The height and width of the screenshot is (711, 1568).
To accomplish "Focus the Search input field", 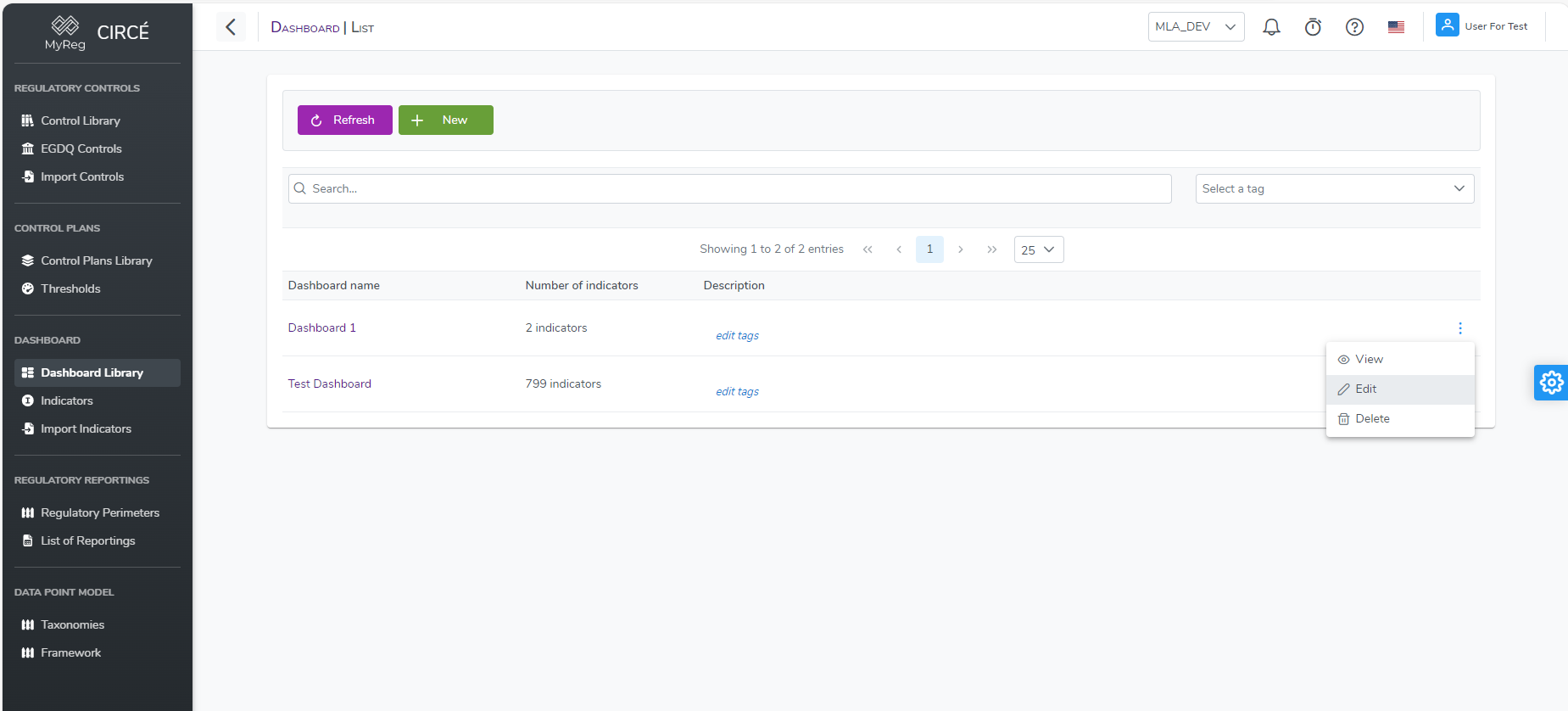I will coord(729,188).
